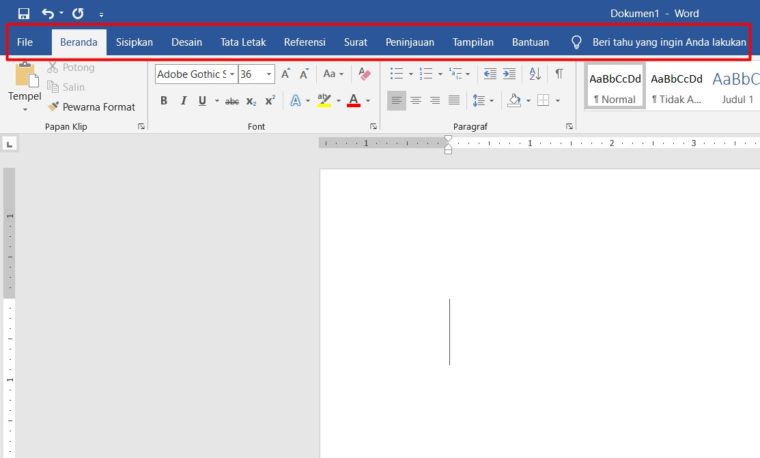Screen dimensions: 760x458
Task: Sort text with A-Z icon
Action: click(x=535, y=74)
